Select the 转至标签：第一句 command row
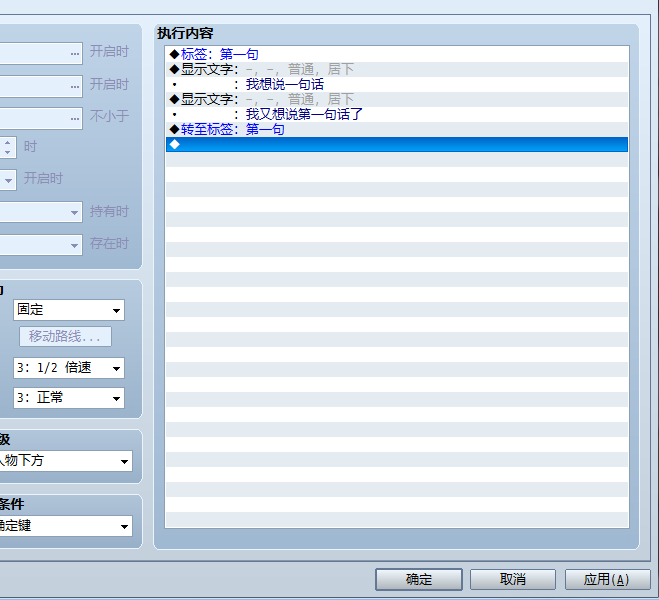The image size is (659, 600). 397,129
